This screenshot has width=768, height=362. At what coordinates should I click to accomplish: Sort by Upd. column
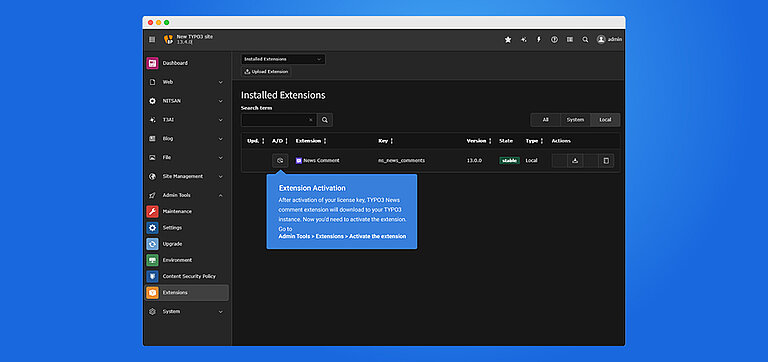tap(256, 141)
